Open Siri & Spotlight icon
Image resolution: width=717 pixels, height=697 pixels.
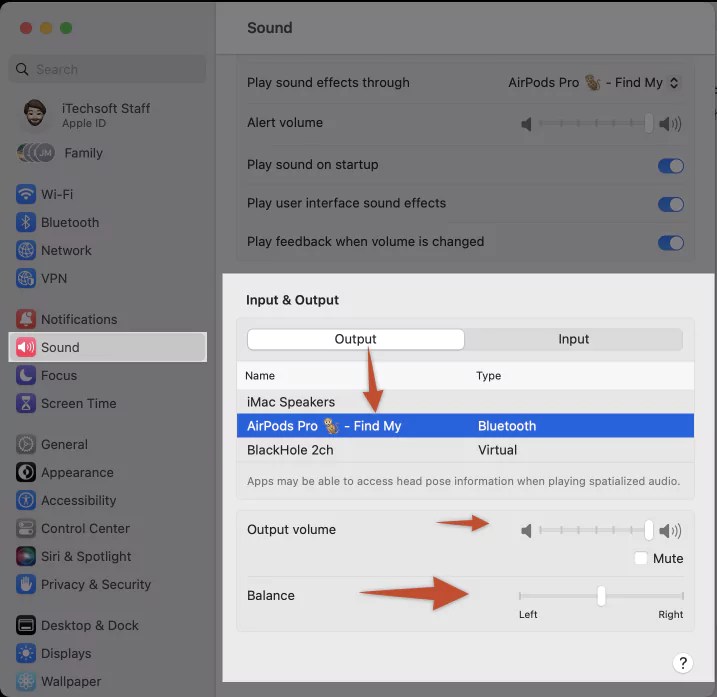coord(26,556)
